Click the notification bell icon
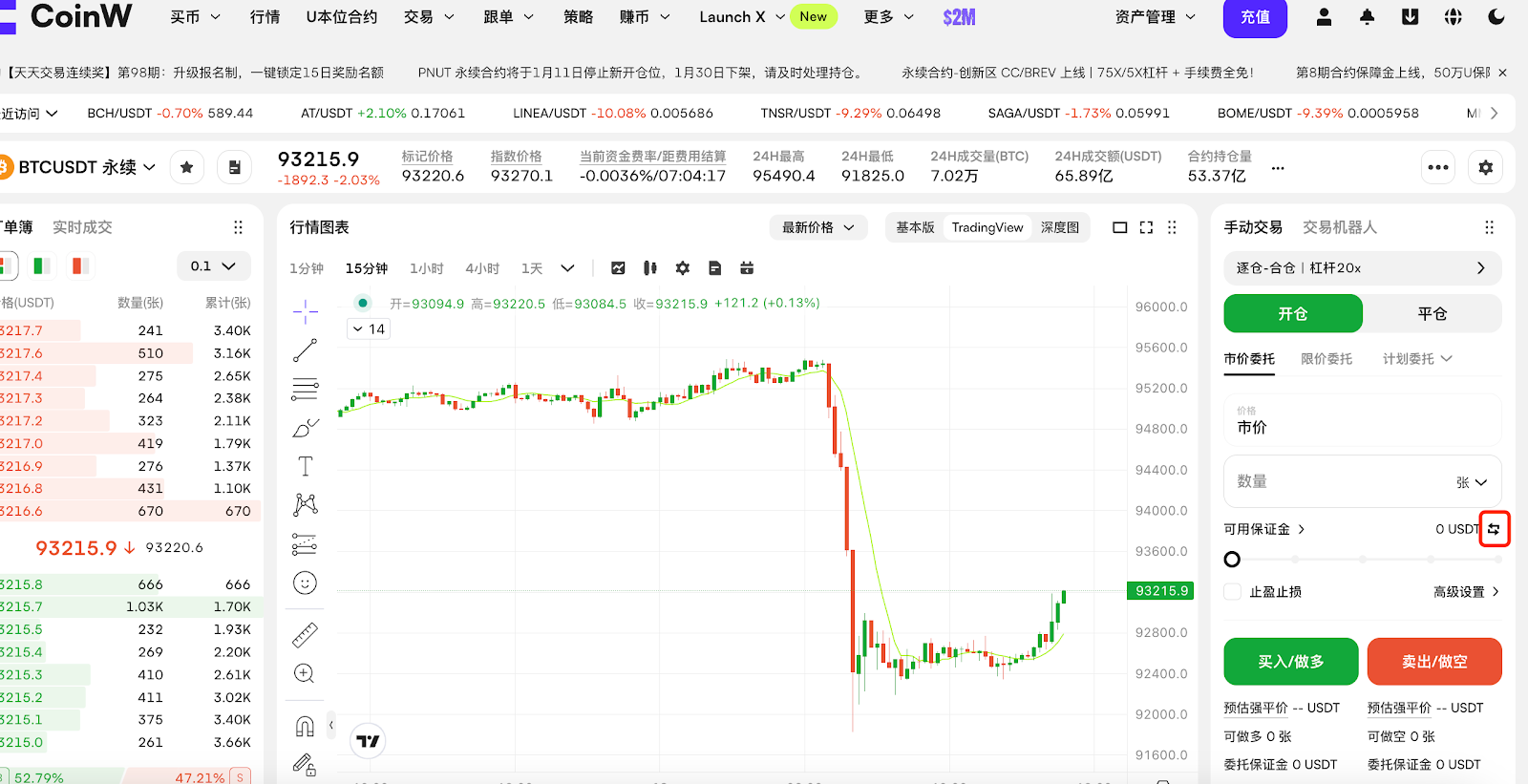Screen dimensions: 1528x784 point(1367,17)
